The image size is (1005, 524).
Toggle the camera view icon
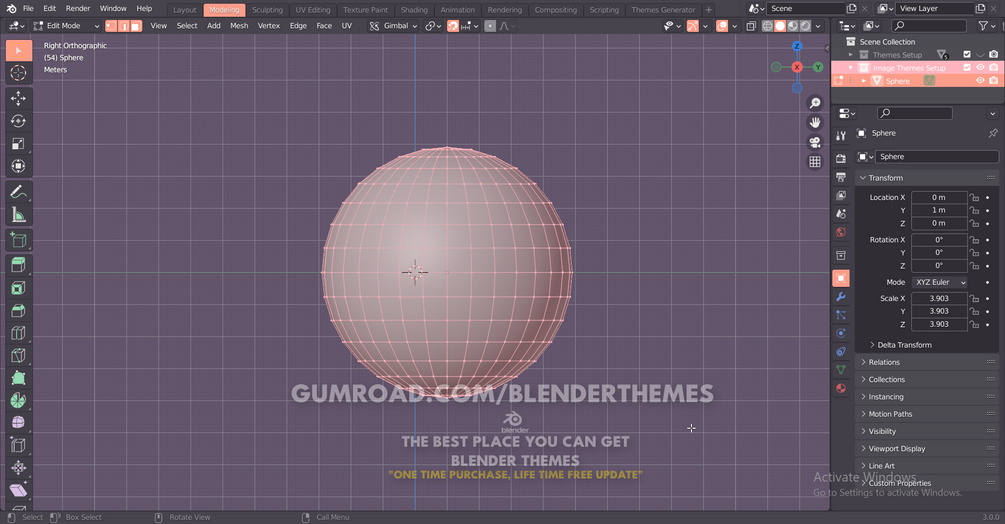[x=815, y=142]
